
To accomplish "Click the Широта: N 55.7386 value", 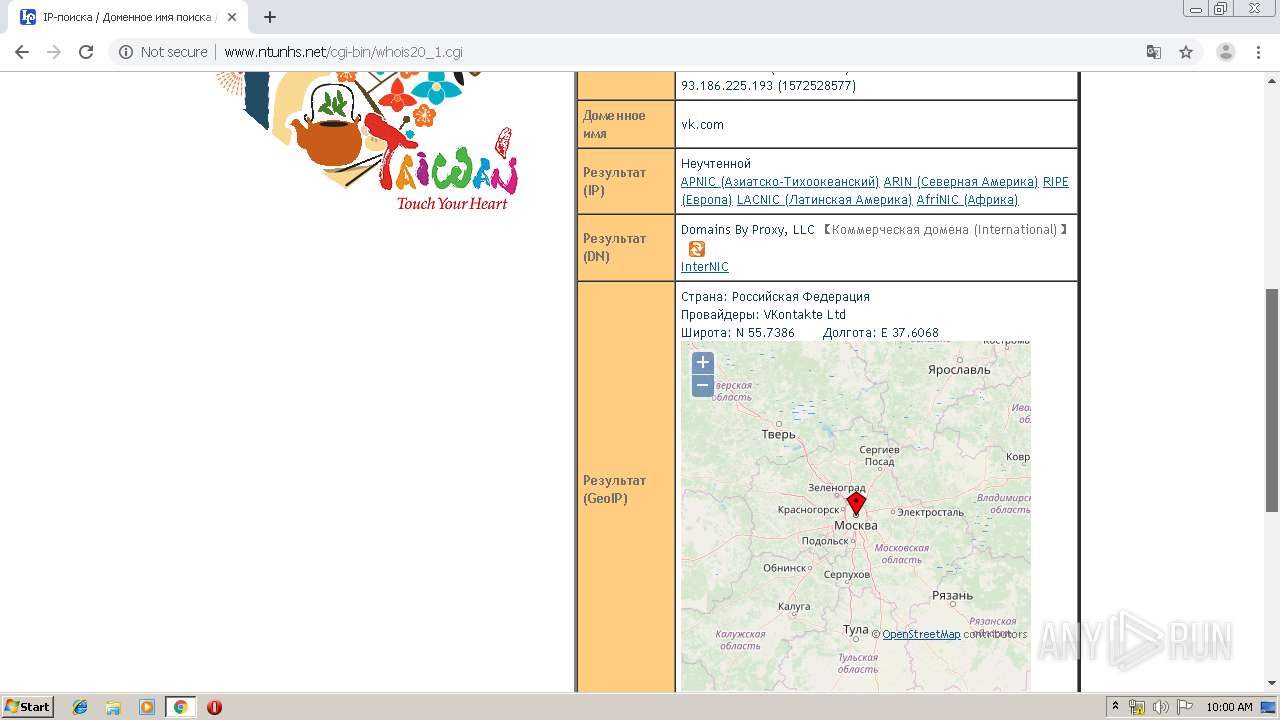I will coord(738,333).
